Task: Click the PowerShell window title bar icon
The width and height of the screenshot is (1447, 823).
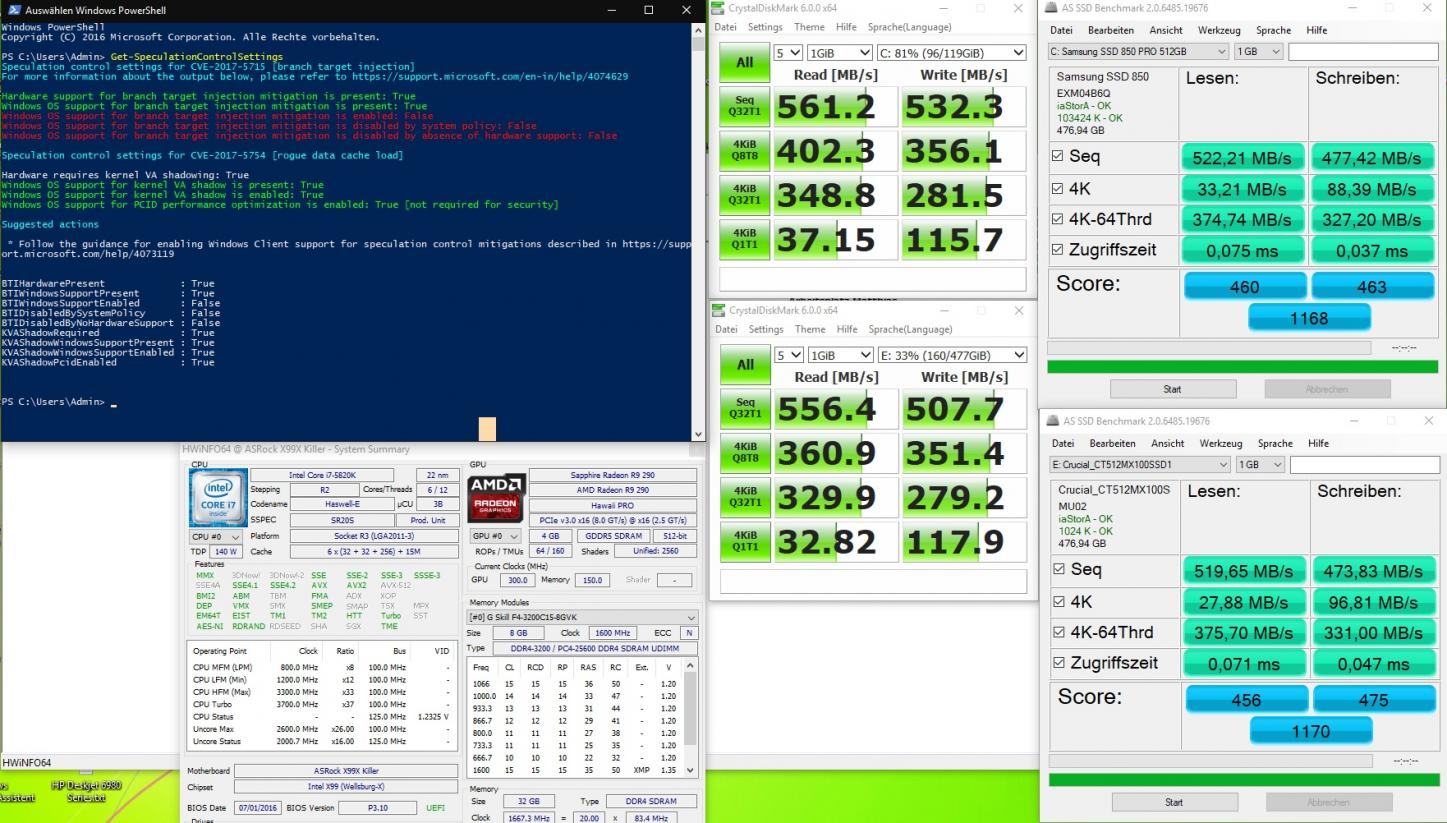Action: point(13,10)
